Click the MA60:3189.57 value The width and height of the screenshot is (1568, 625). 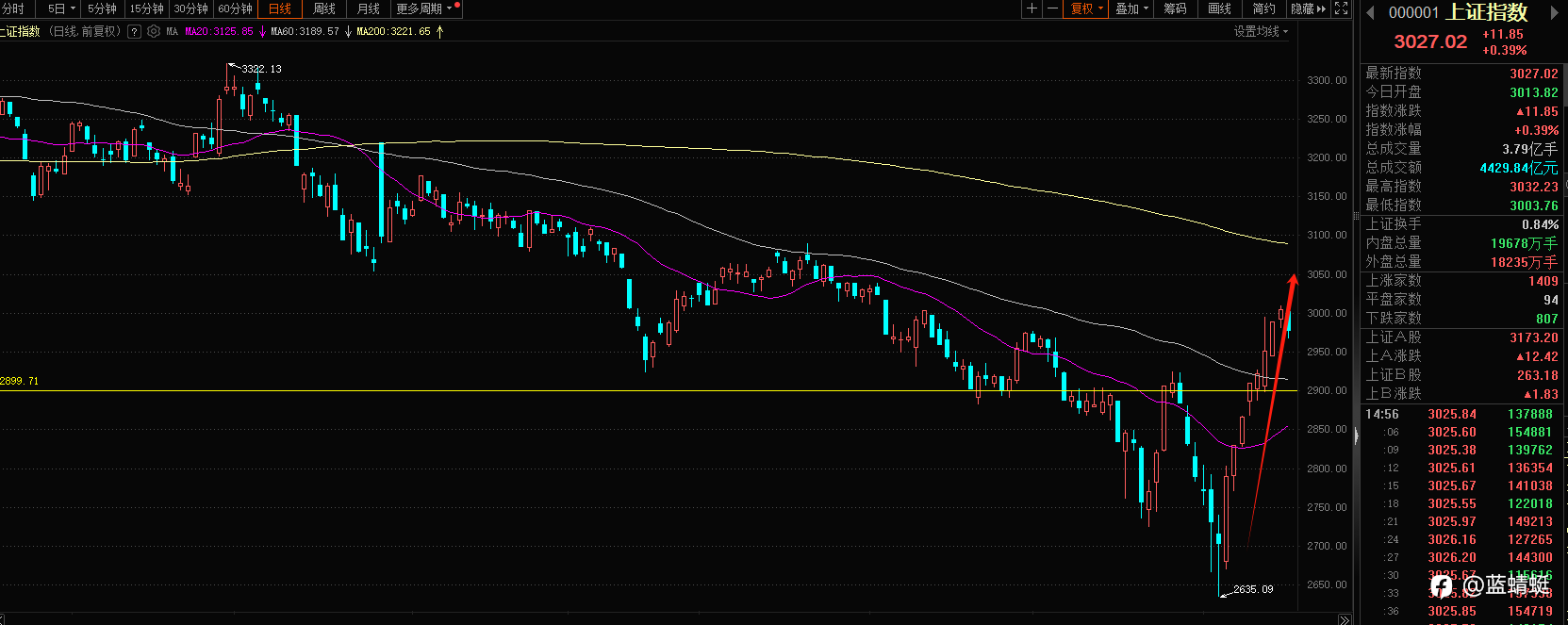tap(305, 31)
